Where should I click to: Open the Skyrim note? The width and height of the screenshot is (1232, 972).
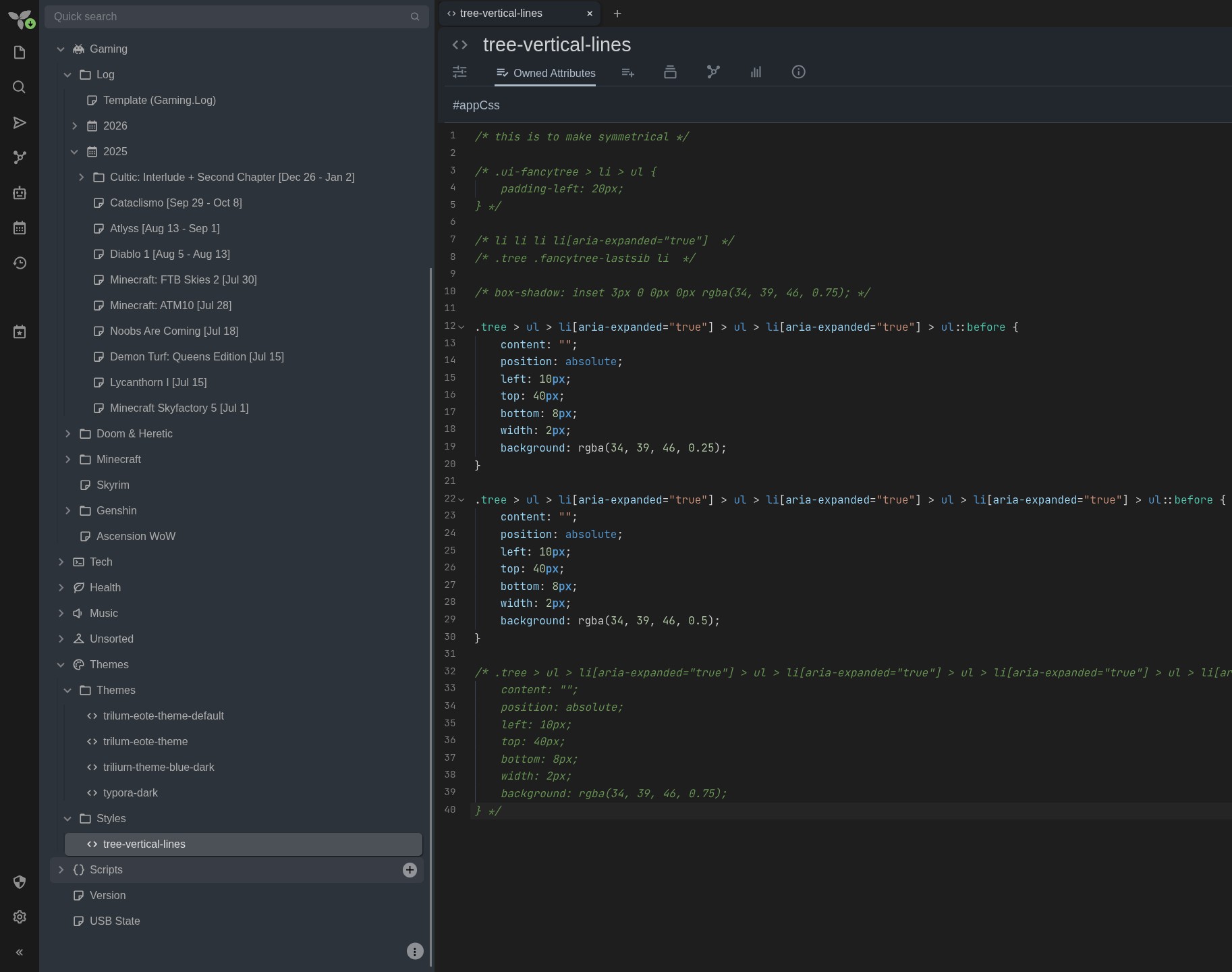[113, 485]
